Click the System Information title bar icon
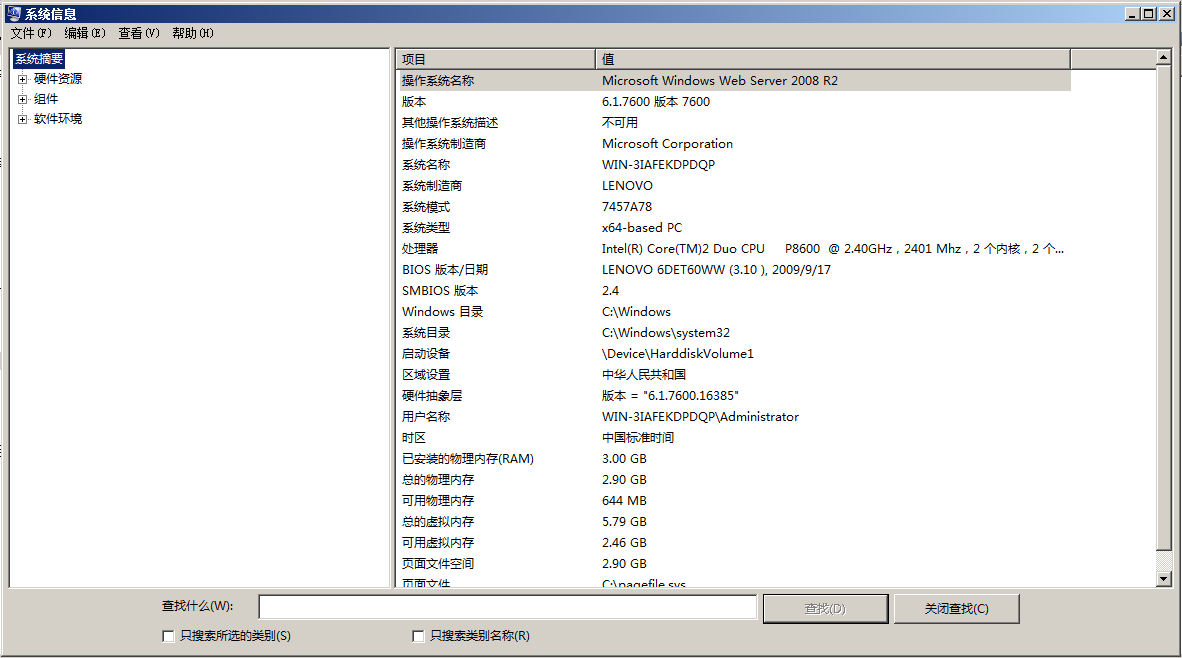This screenshot has height=658, width=1182. point(13,13)
